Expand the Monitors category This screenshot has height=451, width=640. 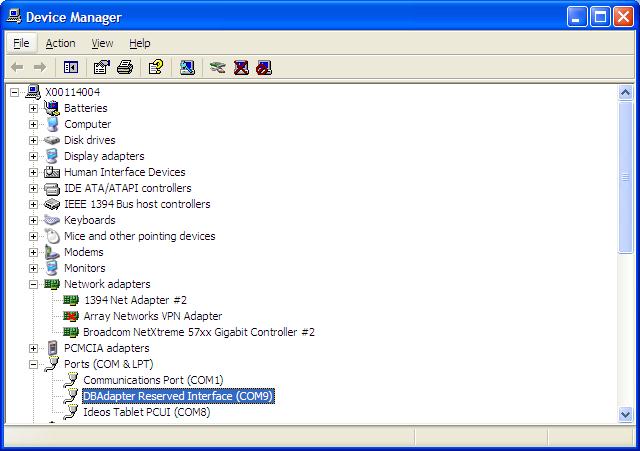click(x=33, y=268)
